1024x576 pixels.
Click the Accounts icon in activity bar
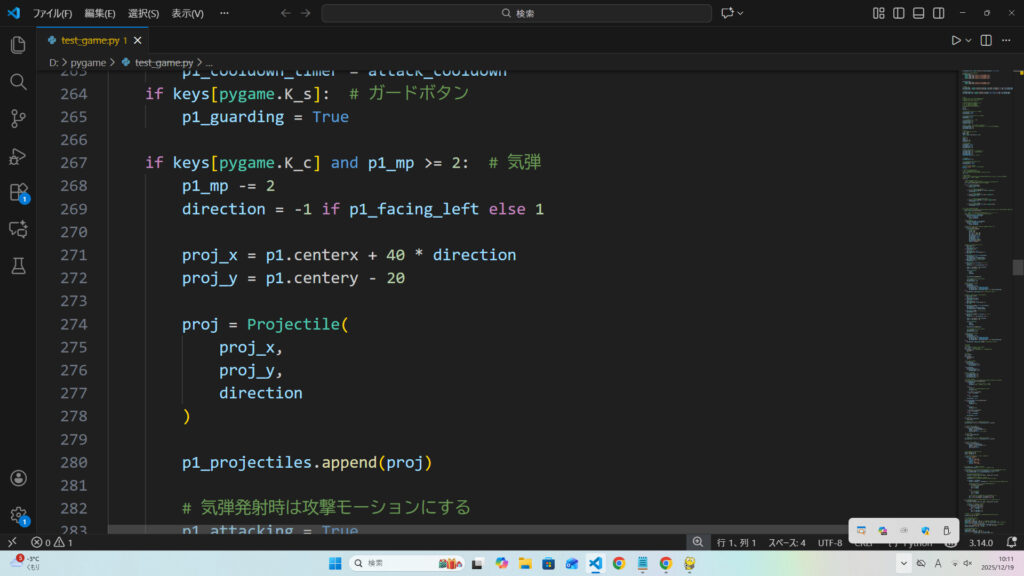(x=17, y=479)
